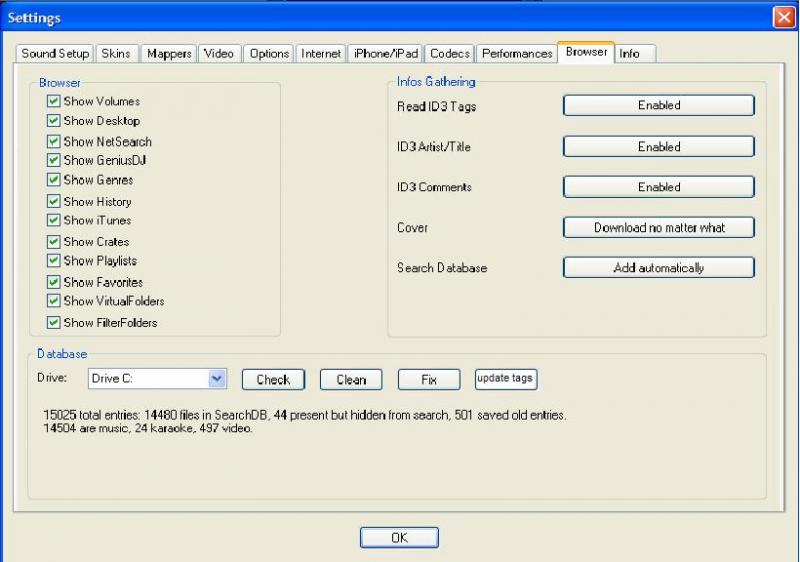Disable Show GeniusDJ option
Screen dimensions: 800x562
point(54,160)
